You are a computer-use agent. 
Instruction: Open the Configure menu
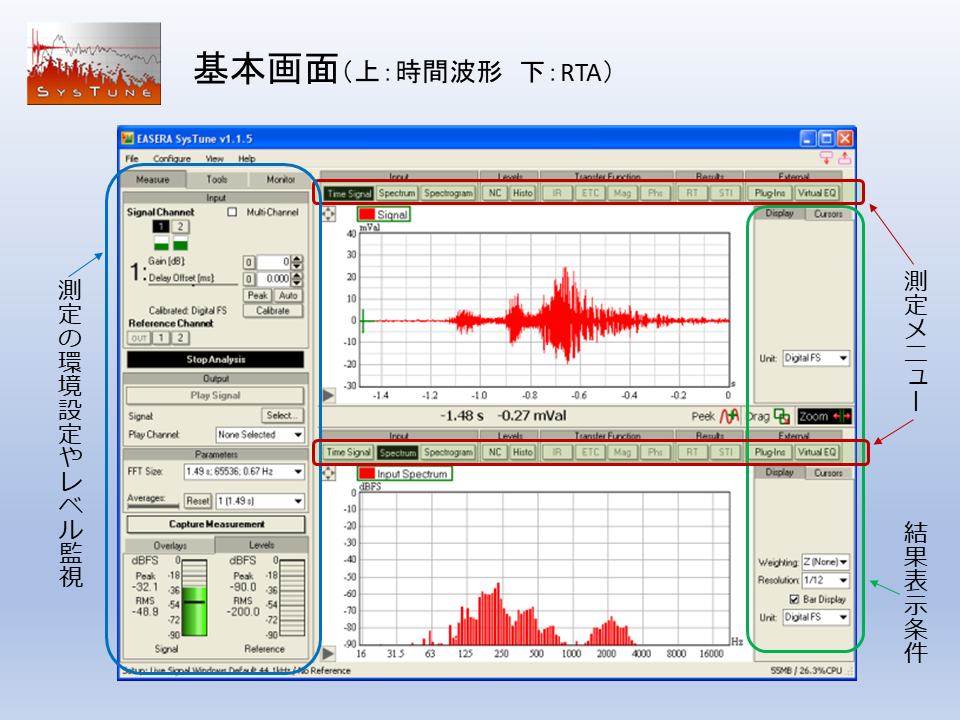tap(172, 159)
